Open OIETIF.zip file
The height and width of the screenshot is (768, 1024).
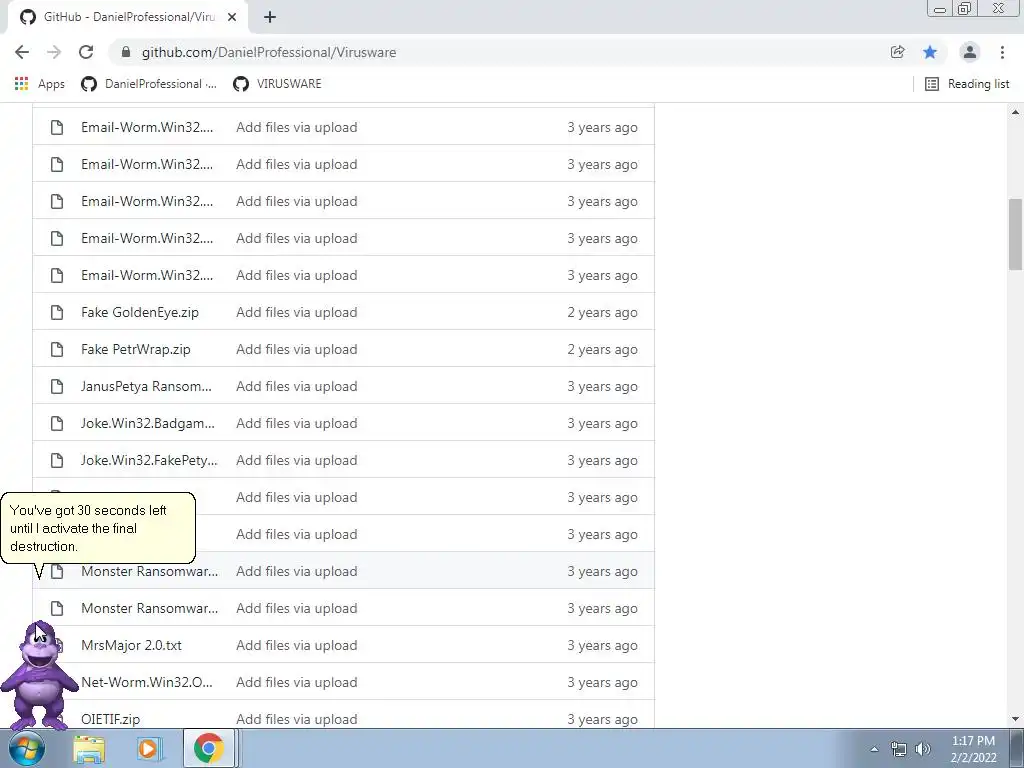pyautogui.click(x=110, y=719)
